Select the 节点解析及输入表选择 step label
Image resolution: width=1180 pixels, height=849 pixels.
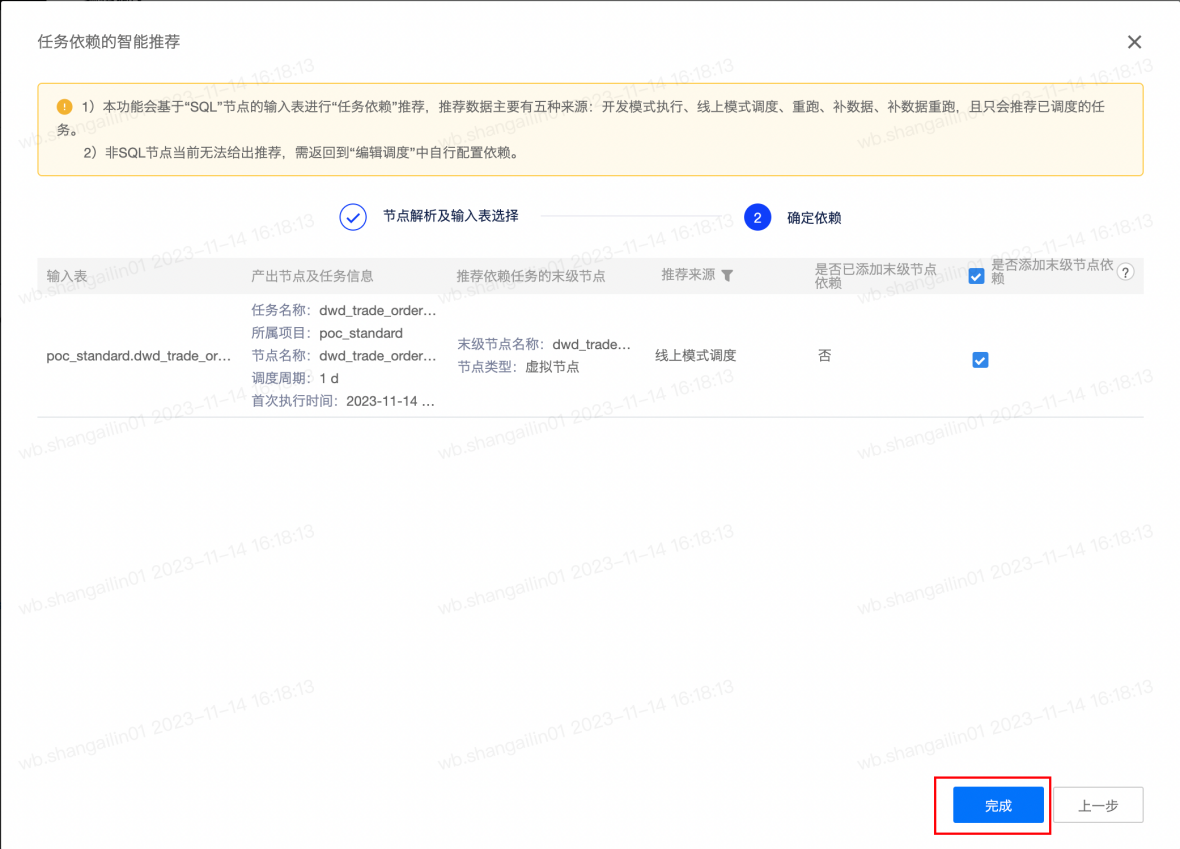[451, 216]
